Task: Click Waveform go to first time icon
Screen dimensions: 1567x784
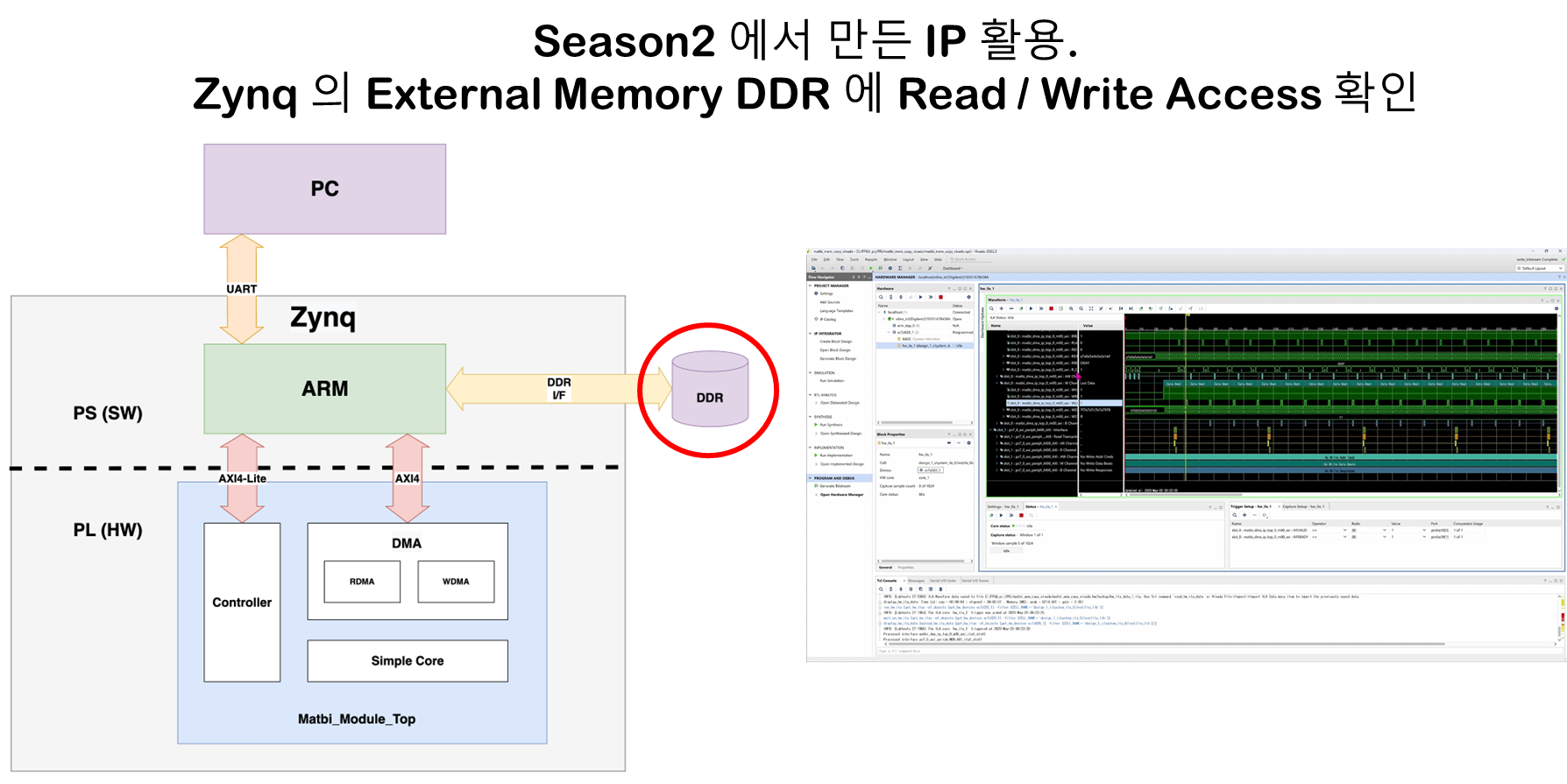Action: pos(1121,308)
